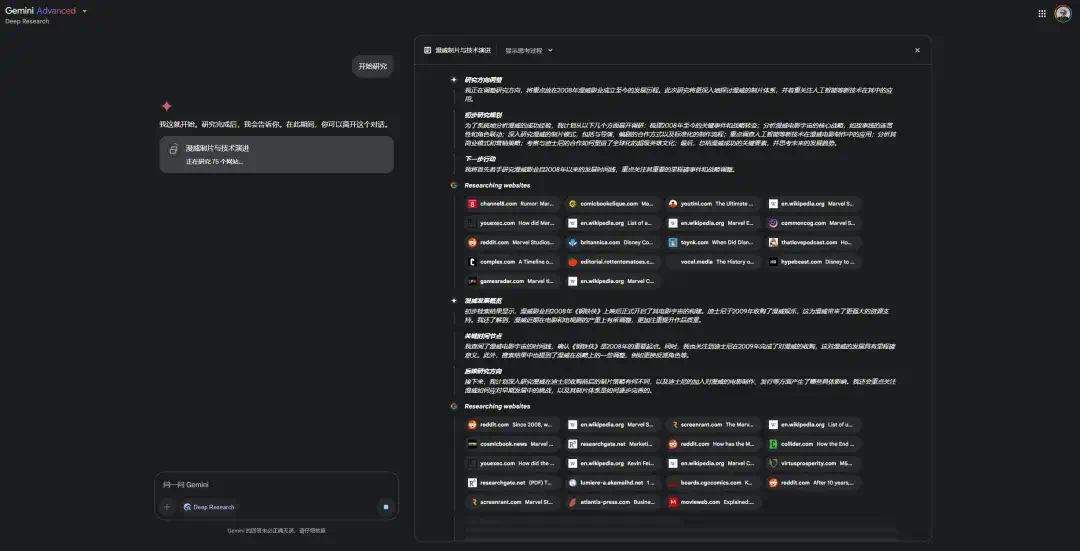
Task: Click the 下一步行动 section heading
Action: pos(480,159)
